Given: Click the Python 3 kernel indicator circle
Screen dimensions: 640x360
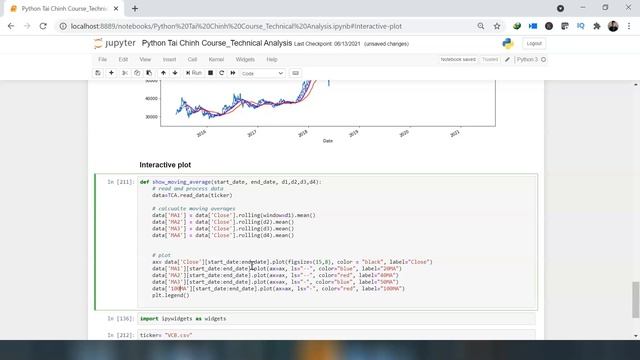Looking at the screenshot, I should 543,60.
